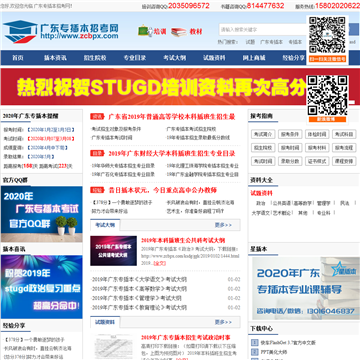Click the 高等数学 link under 试题资料

[x=302, y=203]
